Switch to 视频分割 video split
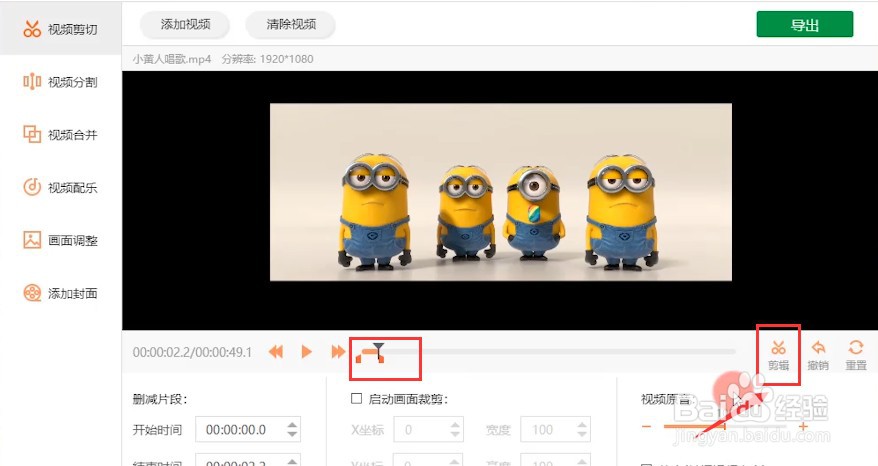This screenshot has width=878, height=466. coord(60,82)
